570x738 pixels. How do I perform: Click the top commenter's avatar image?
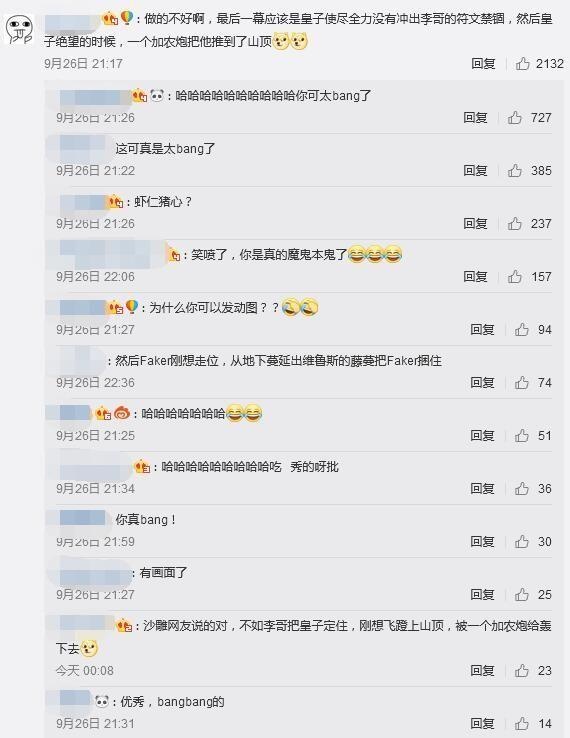(x=19, y=29)
